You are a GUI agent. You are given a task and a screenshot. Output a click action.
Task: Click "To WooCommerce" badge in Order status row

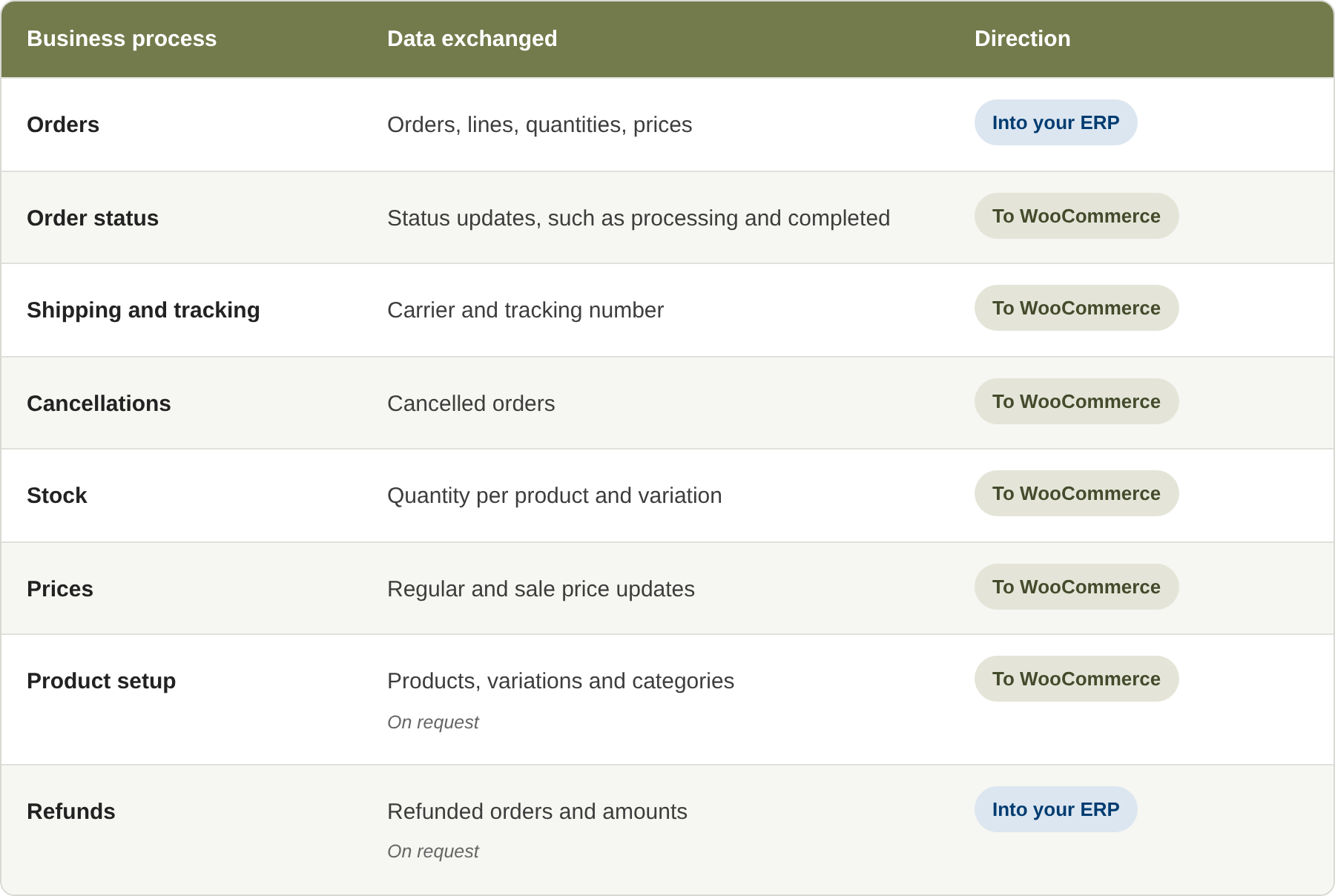tap(1077, 216)
